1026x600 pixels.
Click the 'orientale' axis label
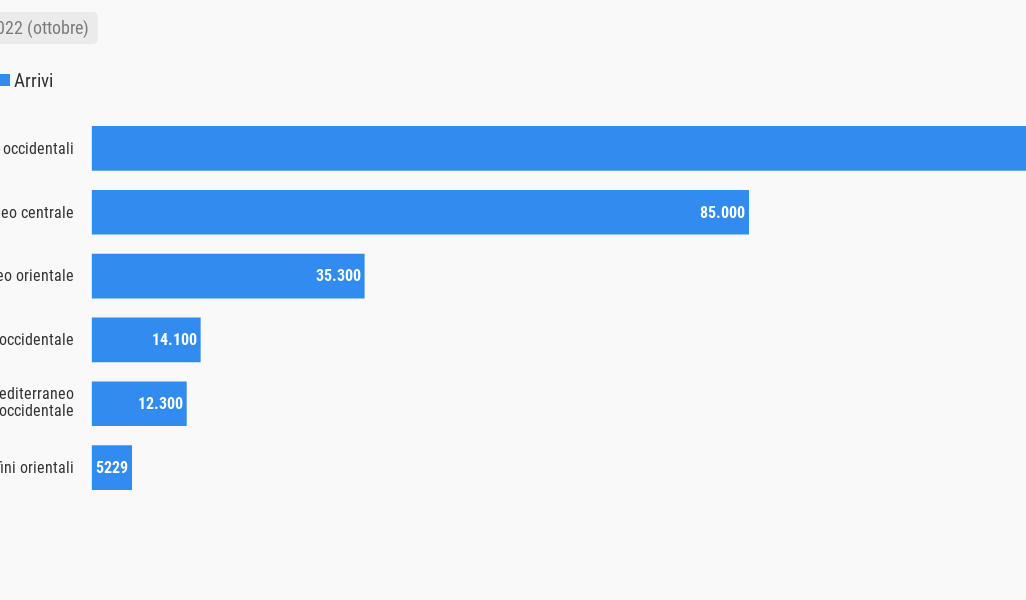pyautogui.click(x=37, y=275)
